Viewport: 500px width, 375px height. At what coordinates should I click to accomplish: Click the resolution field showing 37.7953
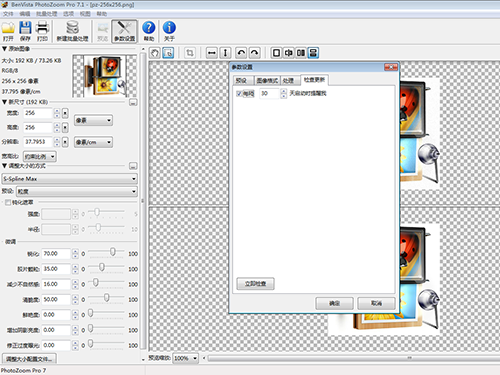38,142
